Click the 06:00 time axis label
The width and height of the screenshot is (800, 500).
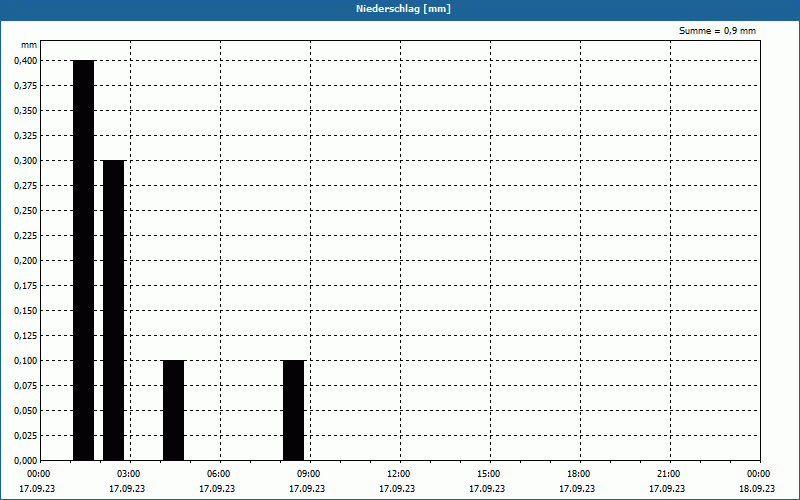218,474
